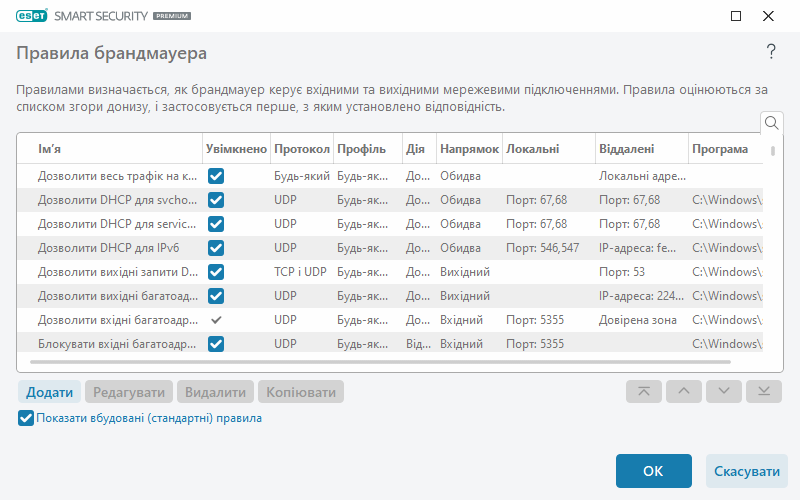Image resolution: width=800 pixels, height=500 pixels.
Task: Move rule to bottom arrow button
Action: tap(764, 391)
